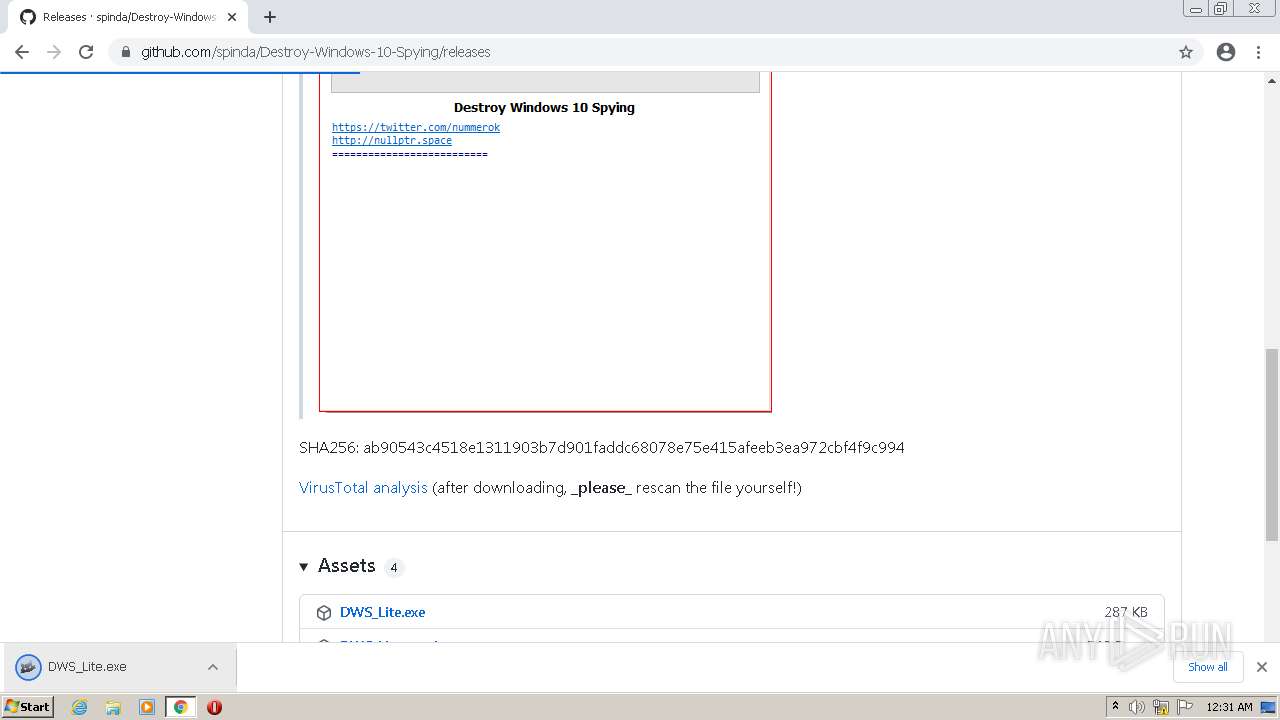
Task: Open a new browser tab
Action: click(270, 17)
